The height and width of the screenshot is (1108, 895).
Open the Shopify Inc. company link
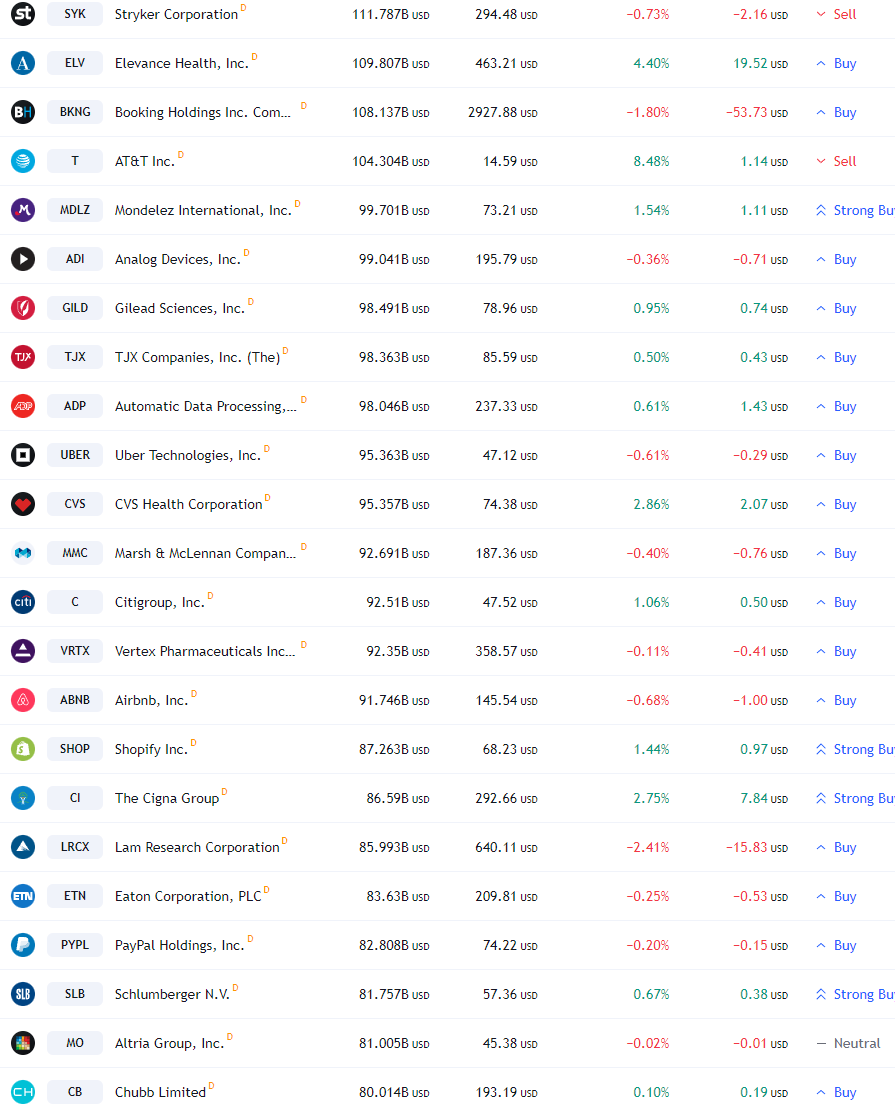(x=151, y=749)
